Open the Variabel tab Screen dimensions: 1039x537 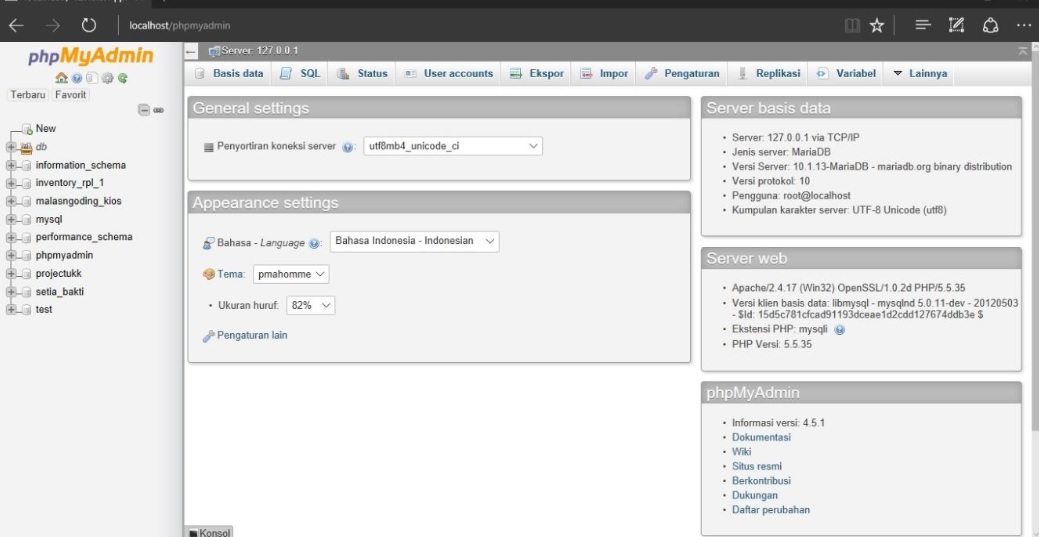[x=848, y=74]
